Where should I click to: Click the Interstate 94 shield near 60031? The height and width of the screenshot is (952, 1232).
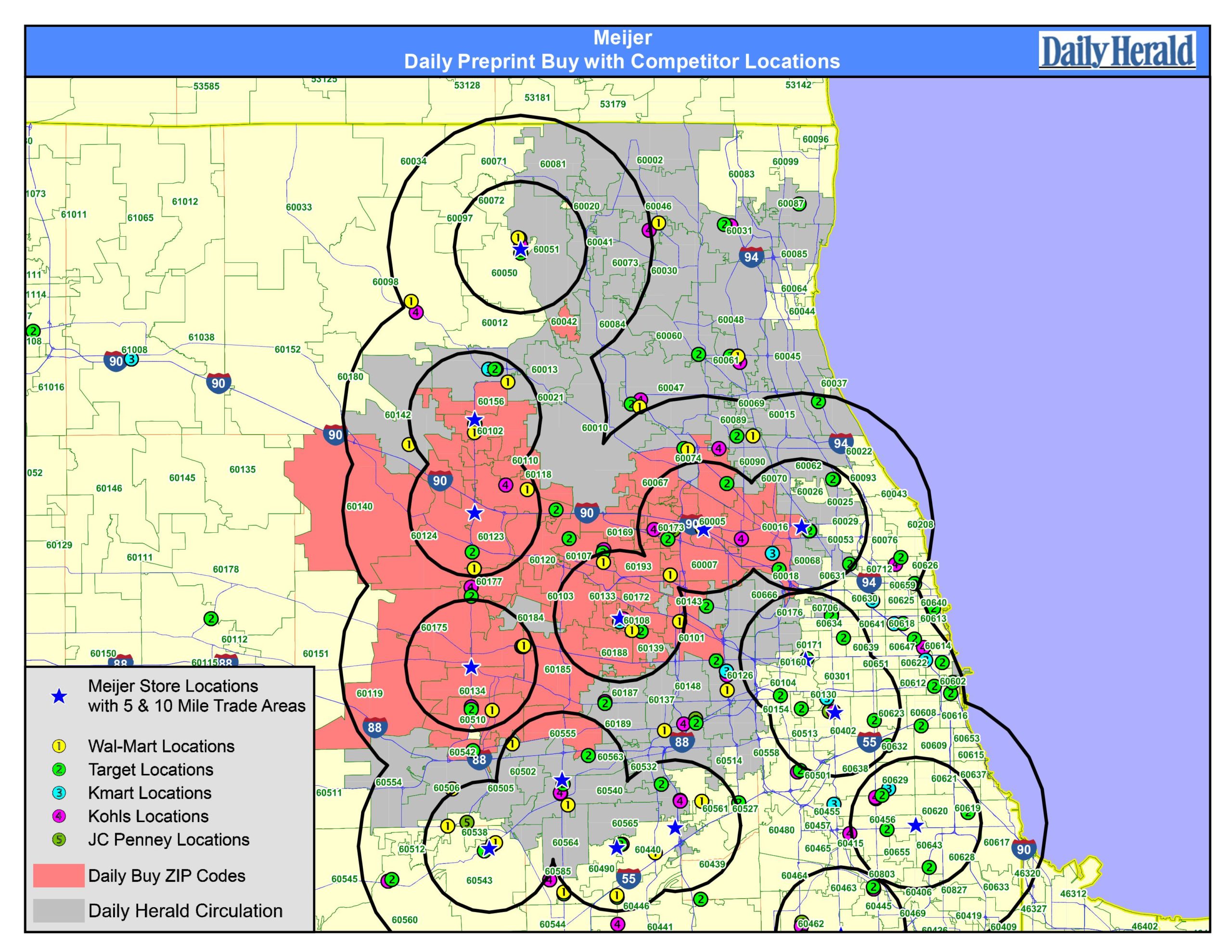click(751, 257)
